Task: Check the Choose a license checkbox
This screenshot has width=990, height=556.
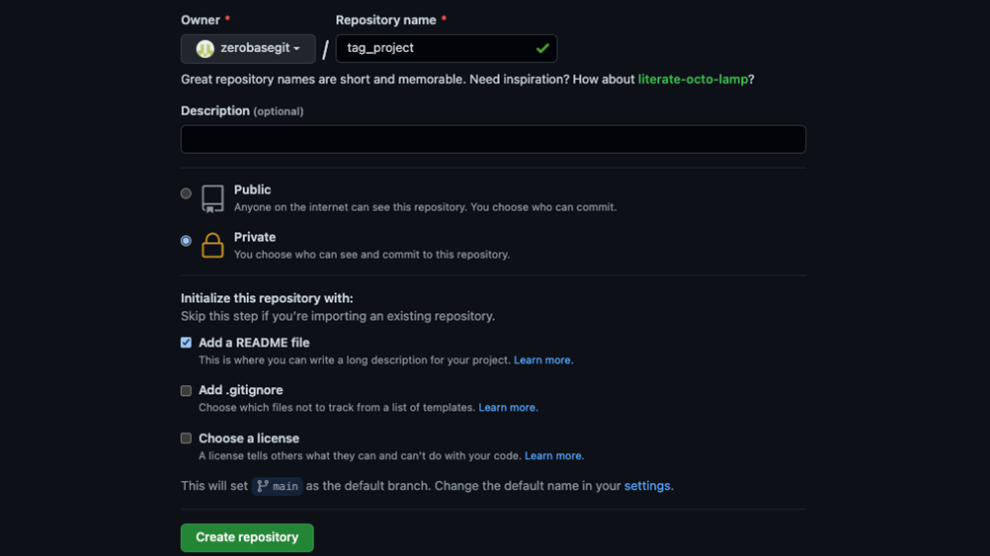Action: [x=186, y=438]
